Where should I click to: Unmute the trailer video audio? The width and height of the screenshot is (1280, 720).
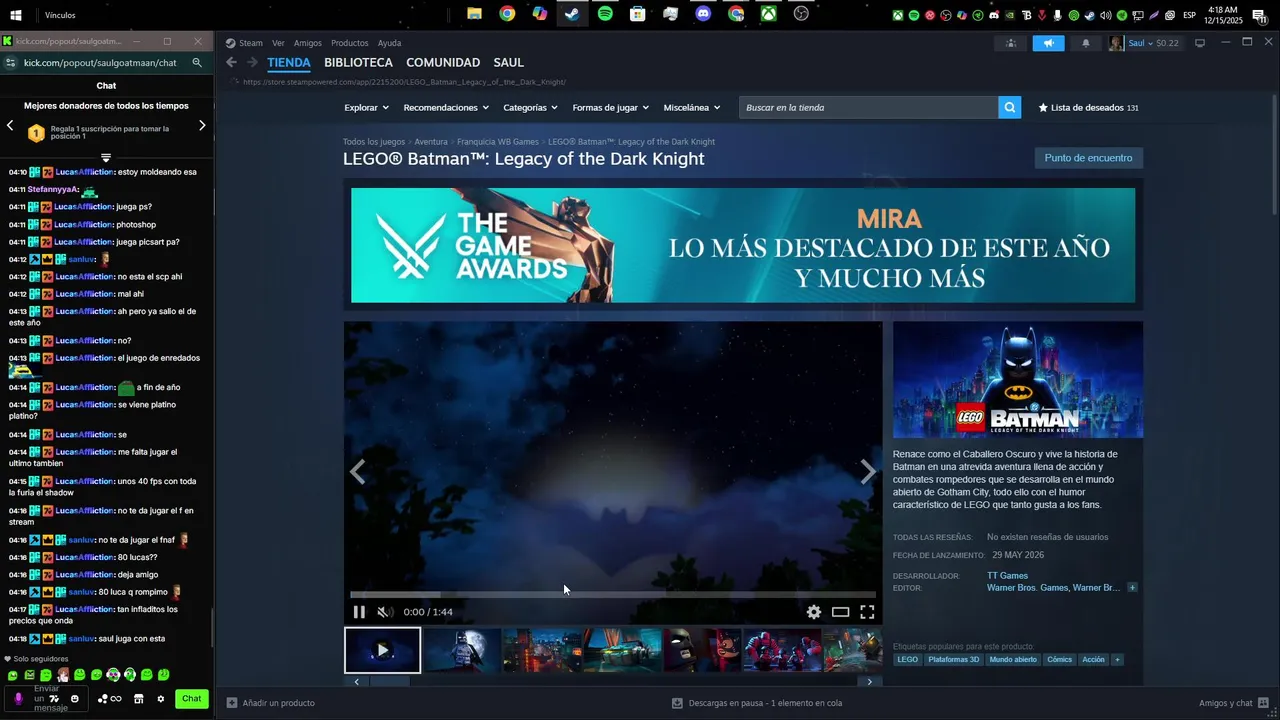[385, 612]
